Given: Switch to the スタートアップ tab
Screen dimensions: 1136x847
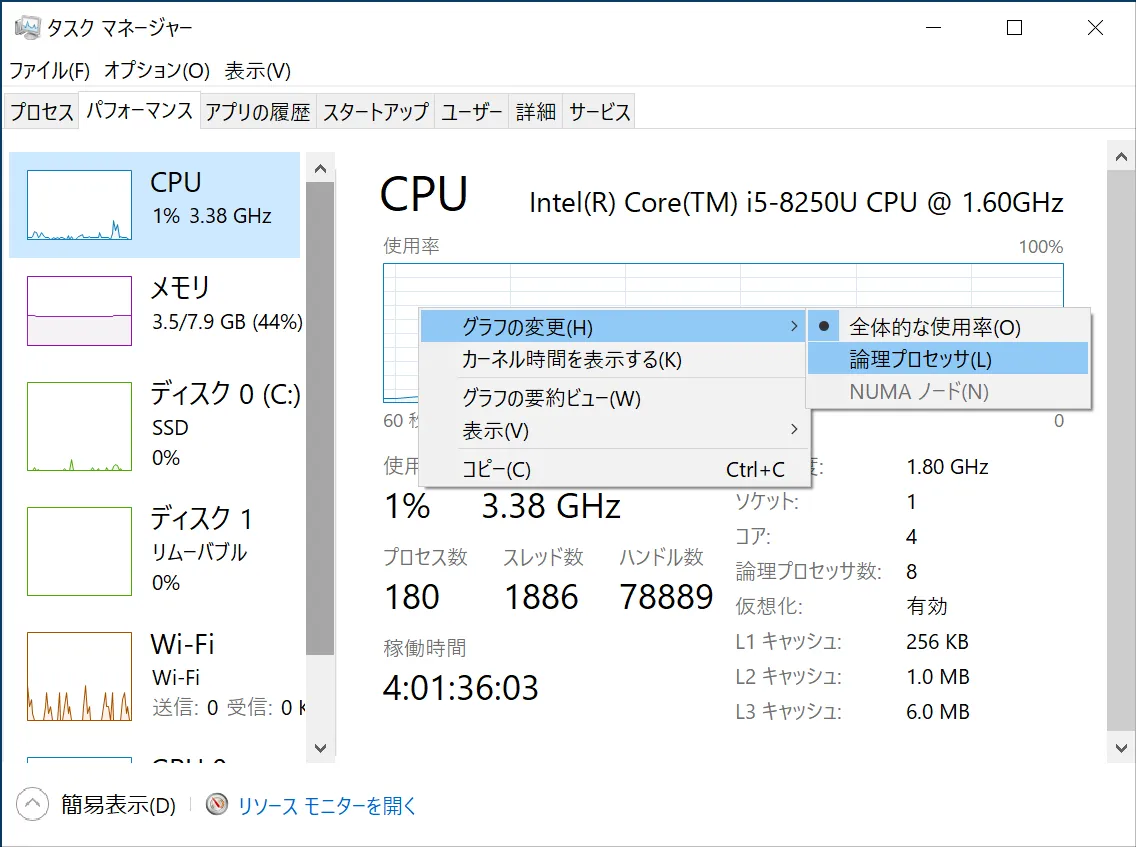Looking at the screenshot, I should [x=375, y=112].
